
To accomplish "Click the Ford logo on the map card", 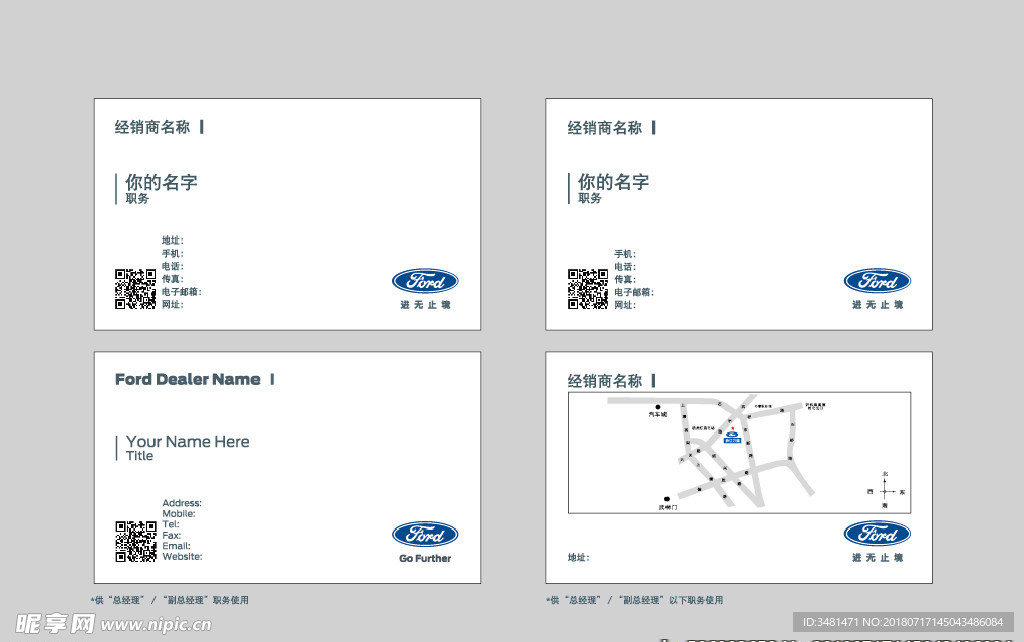I will [x=877, y=534].
